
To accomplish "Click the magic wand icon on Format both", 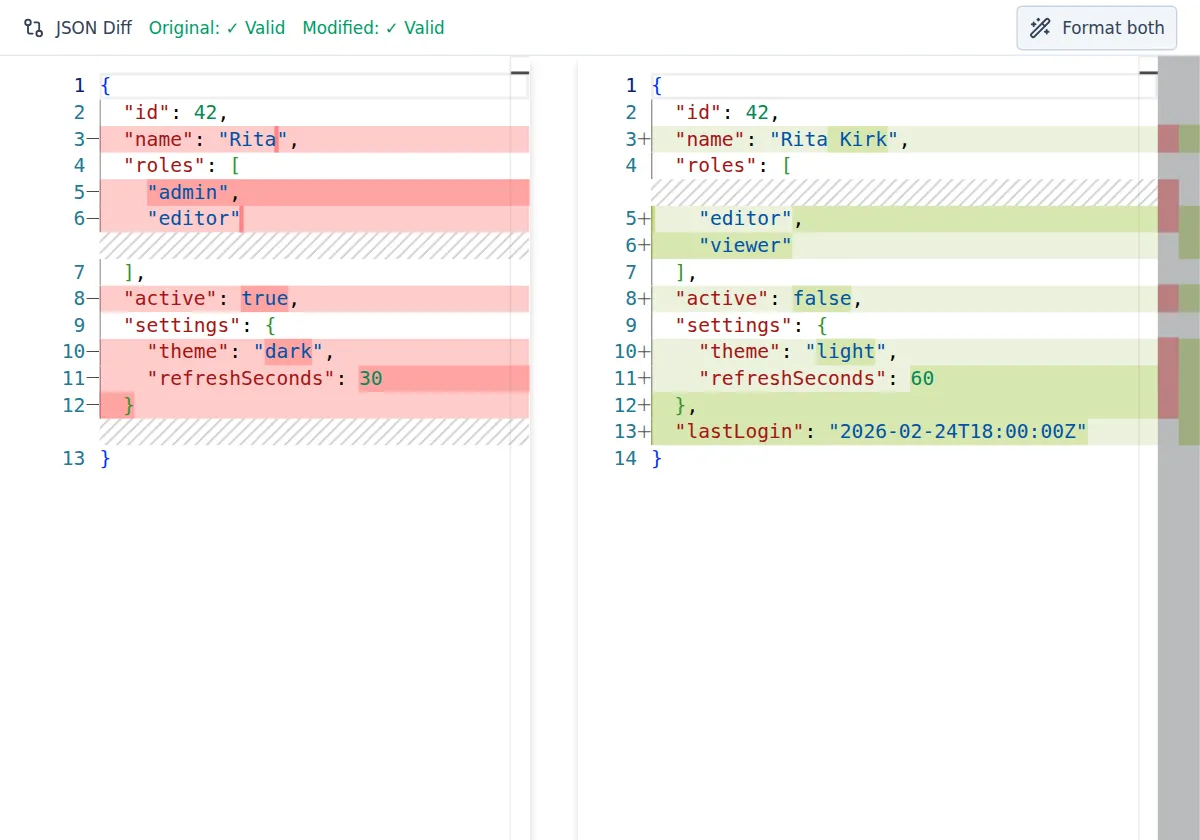I will [x=1041, y=28].
